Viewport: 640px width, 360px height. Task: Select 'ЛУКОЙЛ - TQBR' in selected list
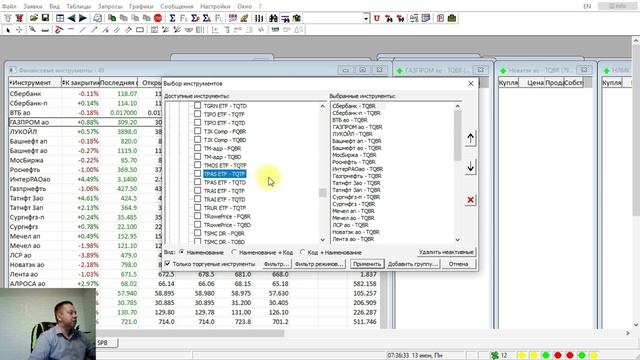352,134
